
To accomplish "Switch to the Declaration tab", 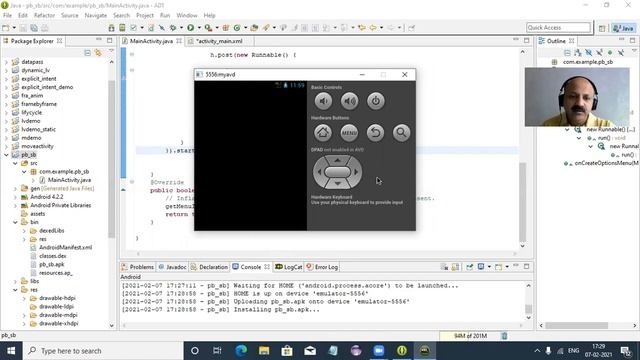I will coord(209,267).
